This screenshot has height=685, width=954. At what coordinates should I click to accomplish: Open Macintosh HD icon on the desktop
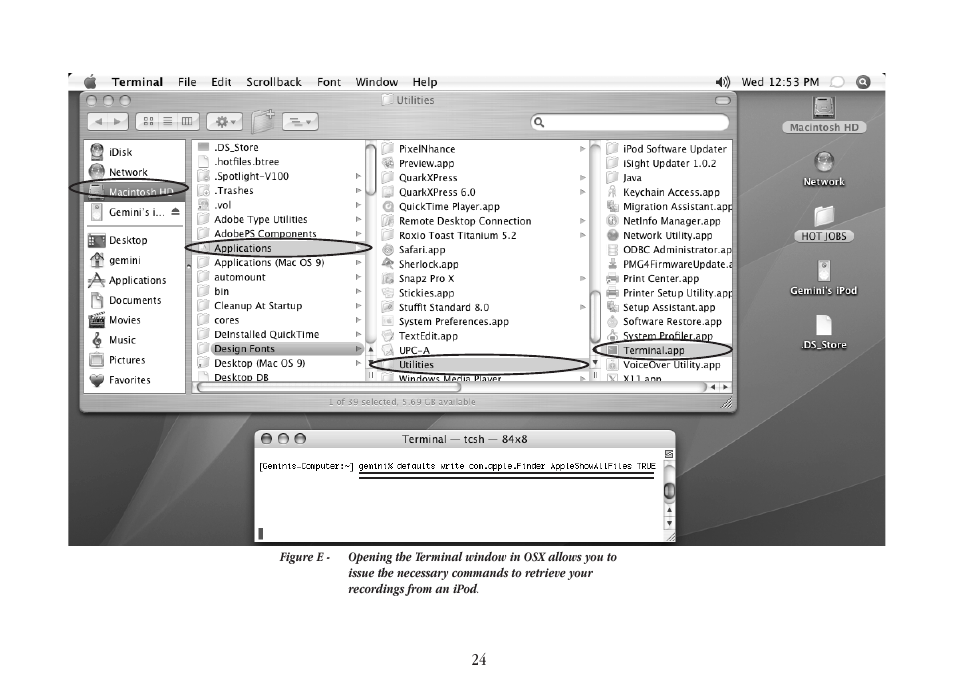point(824,114)
